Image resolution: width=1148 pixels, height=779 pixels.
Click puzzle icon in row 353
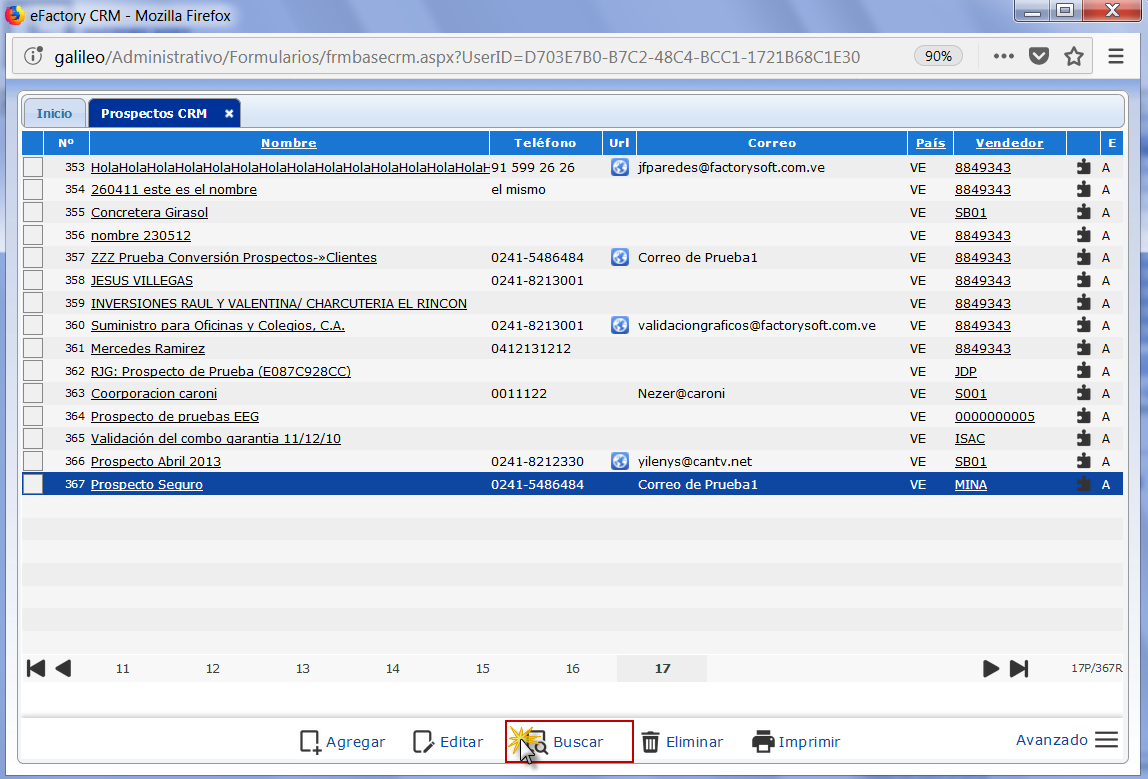[1084, 167]
